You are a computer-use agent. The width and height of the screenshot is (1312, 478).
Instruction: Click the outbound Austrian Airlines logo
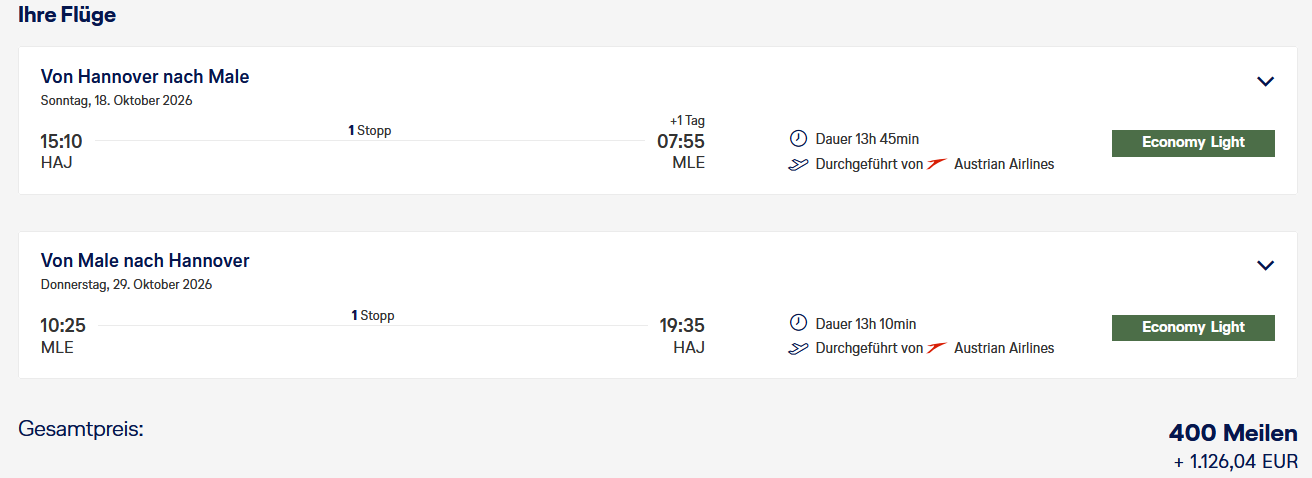click(x=936, y=164)
